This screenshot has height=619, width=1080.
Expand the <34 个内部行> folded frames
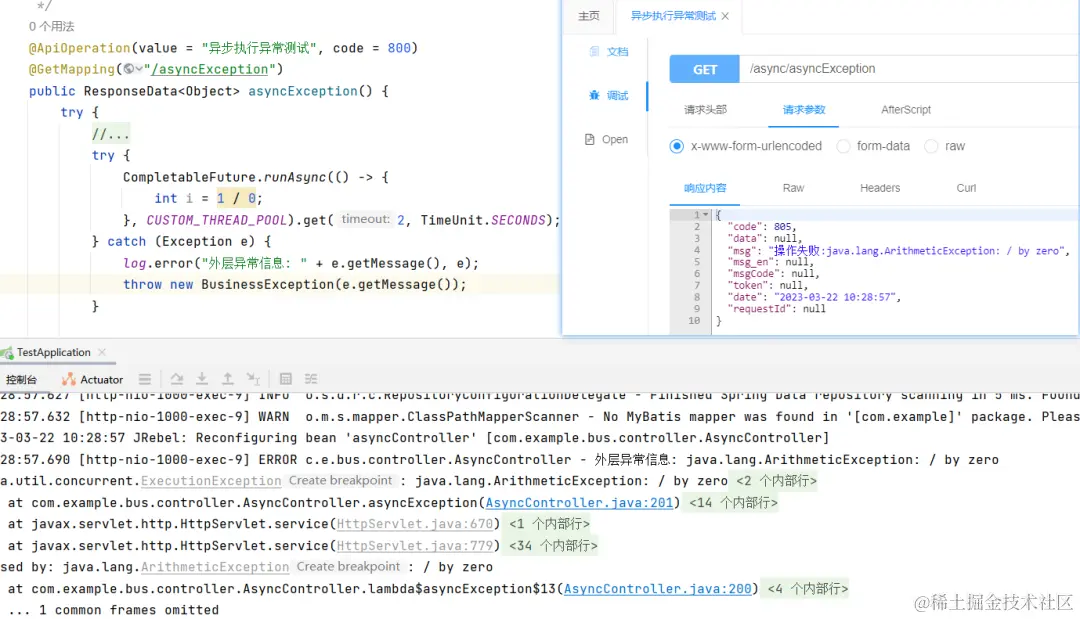553,546
